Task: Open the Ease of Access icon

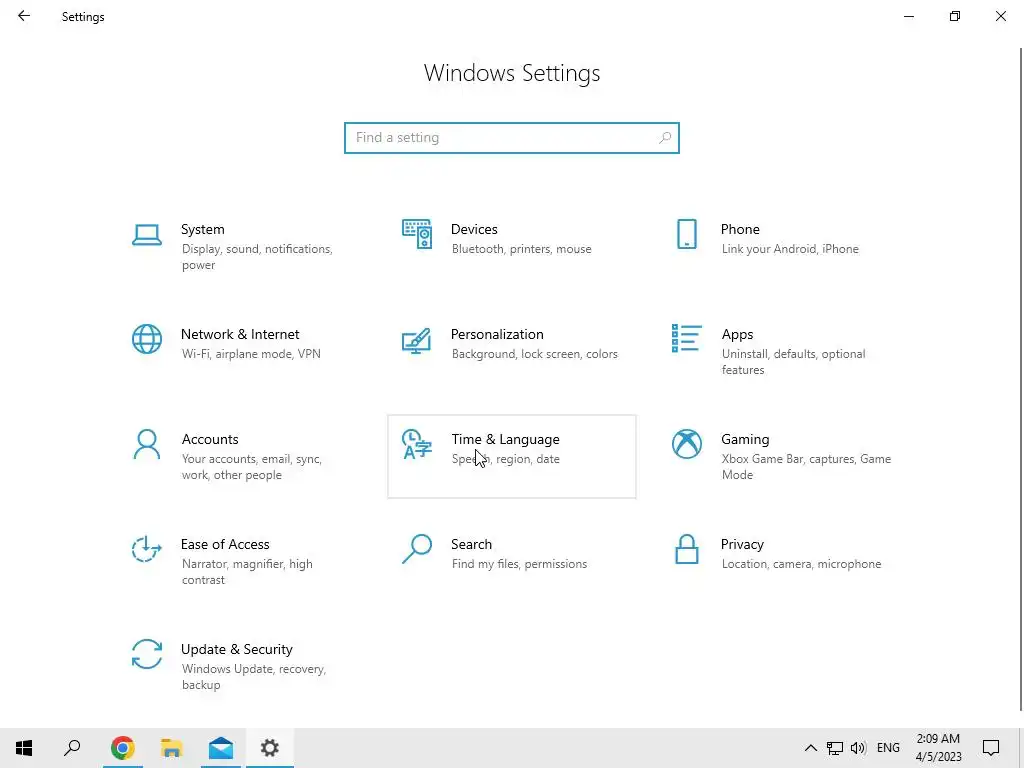Action: 146,549
